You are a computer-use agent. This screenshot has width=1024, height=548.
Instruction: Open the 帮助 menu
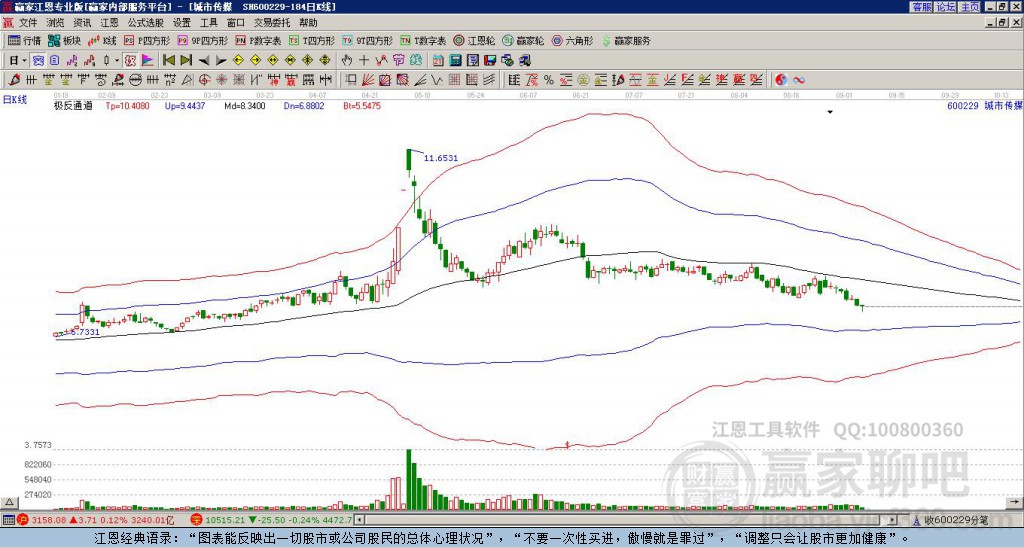pyautogui.click(x=308, y=23)
